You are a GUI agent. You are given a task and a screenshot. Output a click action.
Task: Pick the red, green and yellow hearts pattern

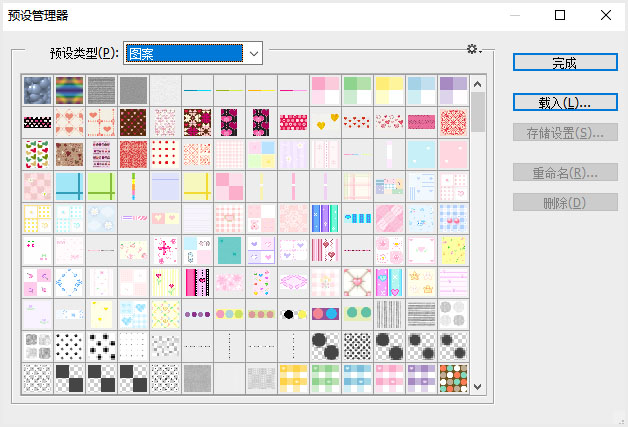point(37,155)
